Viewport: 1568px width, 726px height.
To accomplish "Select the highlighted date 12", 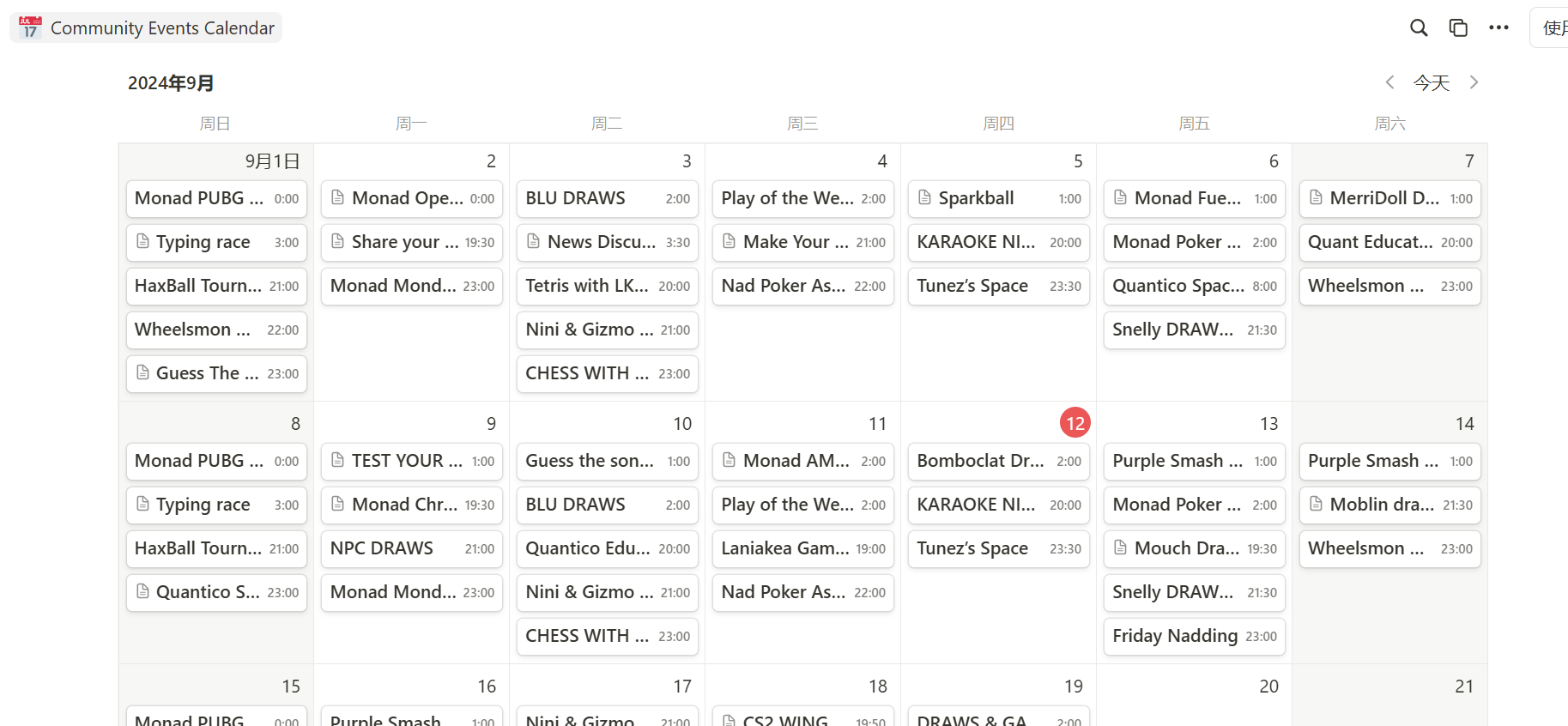I will tap(1075, 423).
